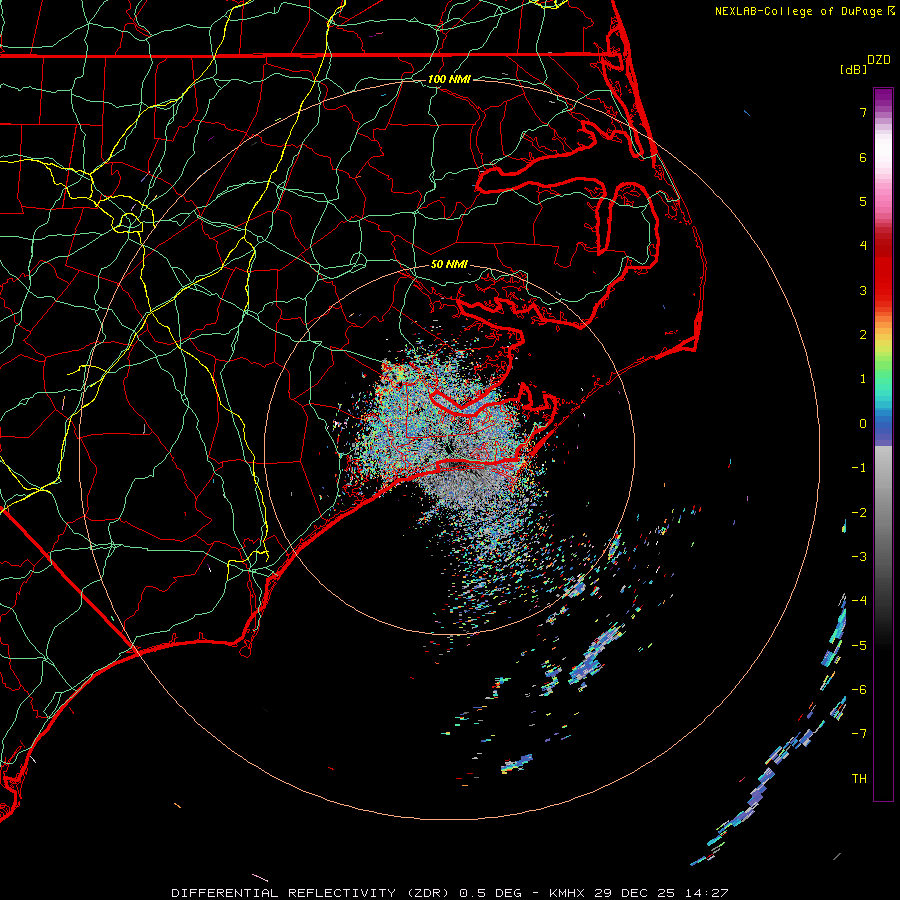Click the 7 dB tick label on the scale
This screenshot has width=900, height=900.
click(x=863, y=112)
